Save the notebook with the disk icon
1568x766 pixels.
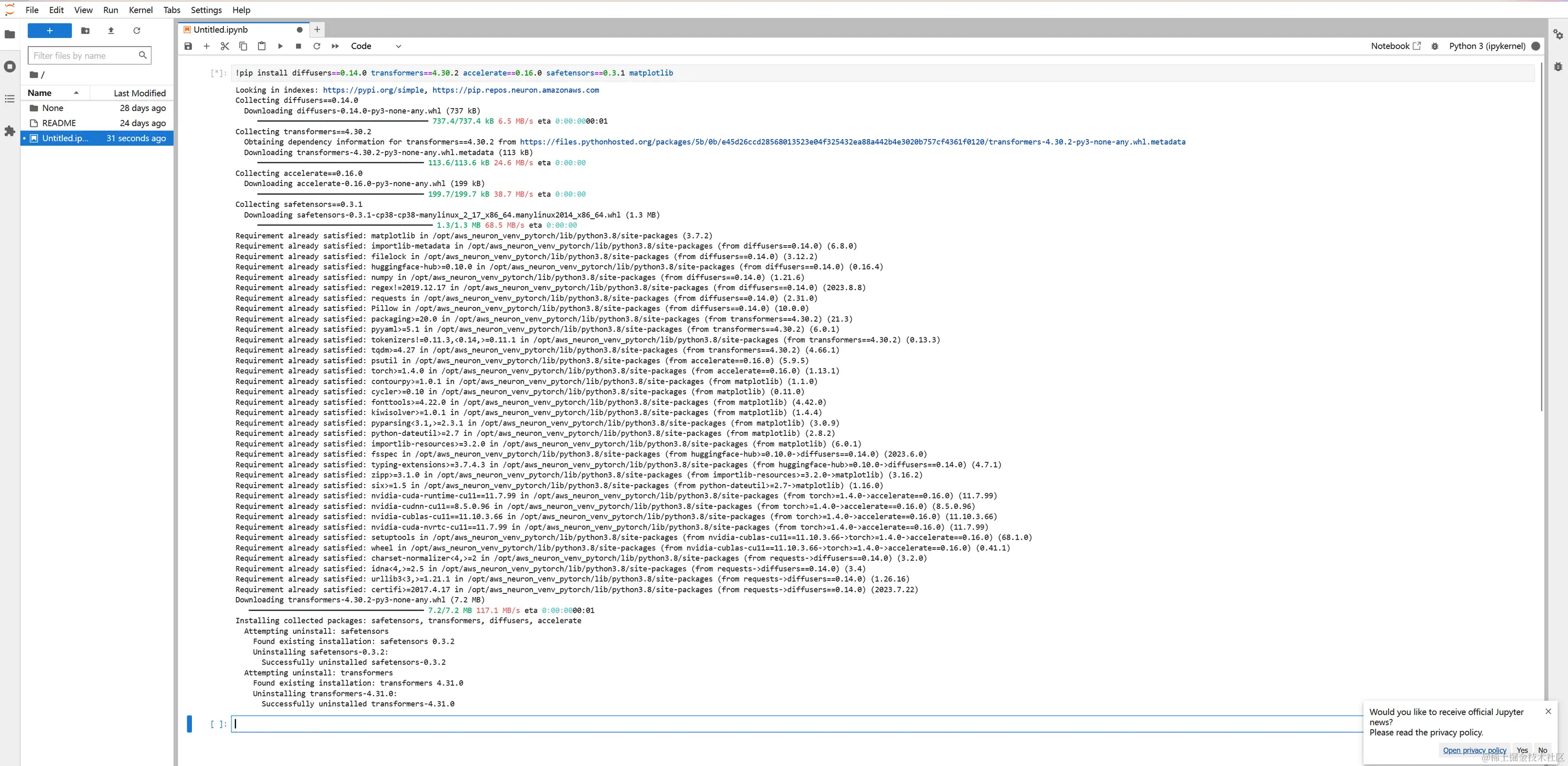[x=188, y=46]
